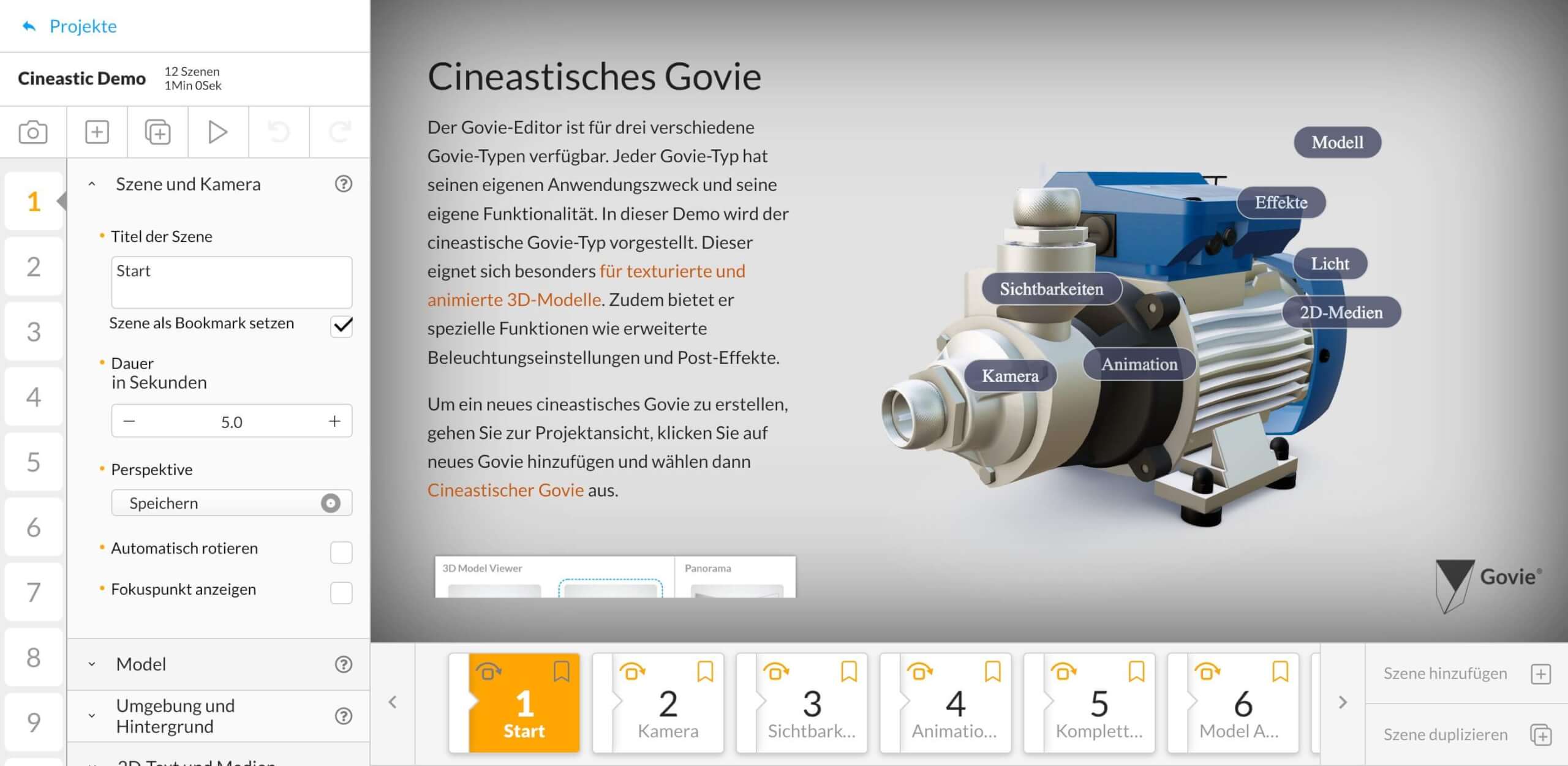This screenshot has width=1568, height=766.
Task: Click the undo arrow icon
Action: [279, 132]
